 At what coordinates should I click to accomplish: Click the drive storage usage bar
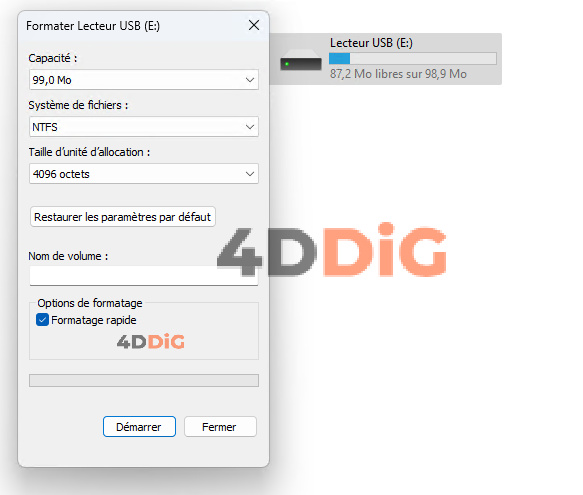(413, 58)
